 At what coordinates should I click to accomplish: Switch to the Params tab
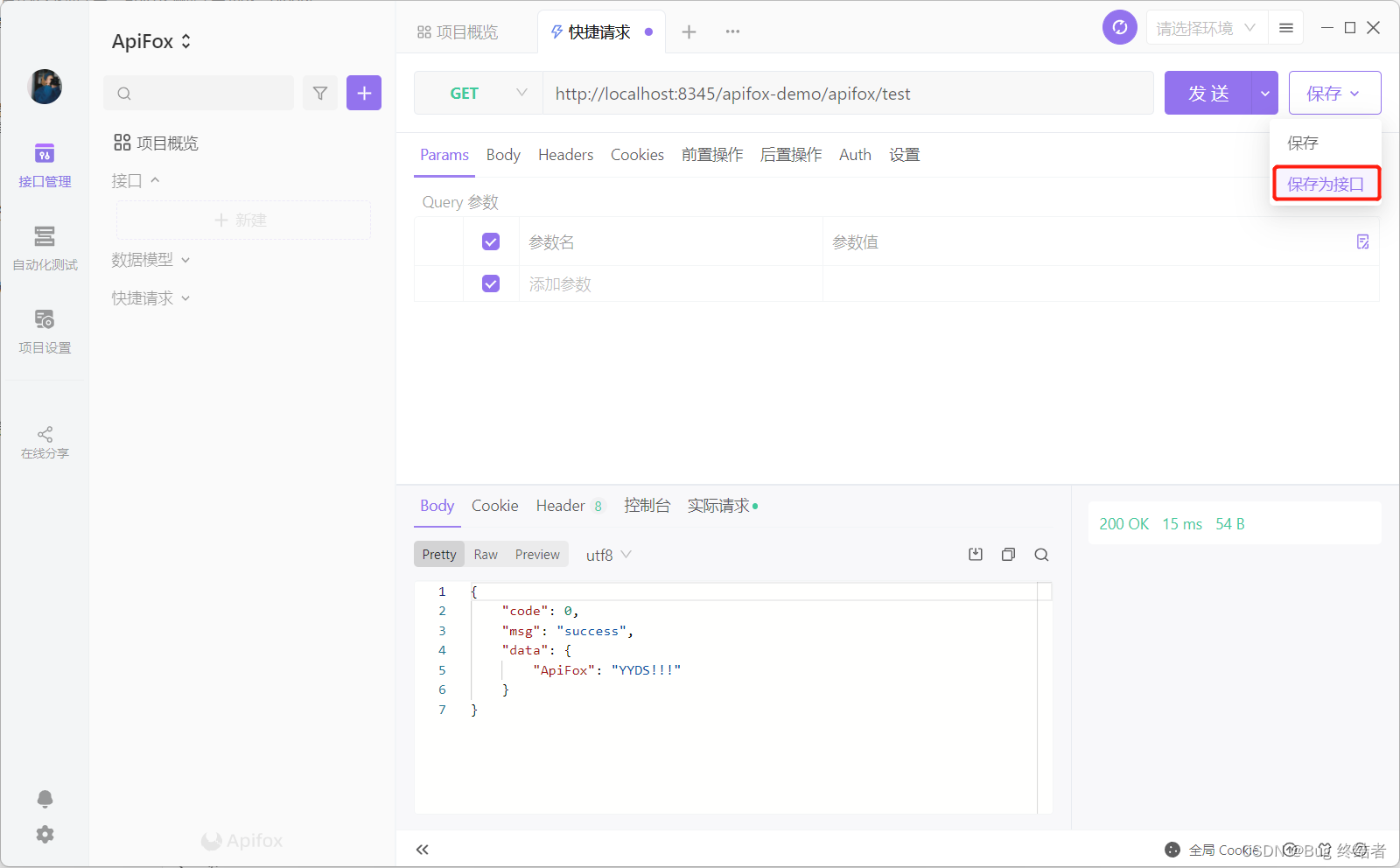[x=444, y=155]
